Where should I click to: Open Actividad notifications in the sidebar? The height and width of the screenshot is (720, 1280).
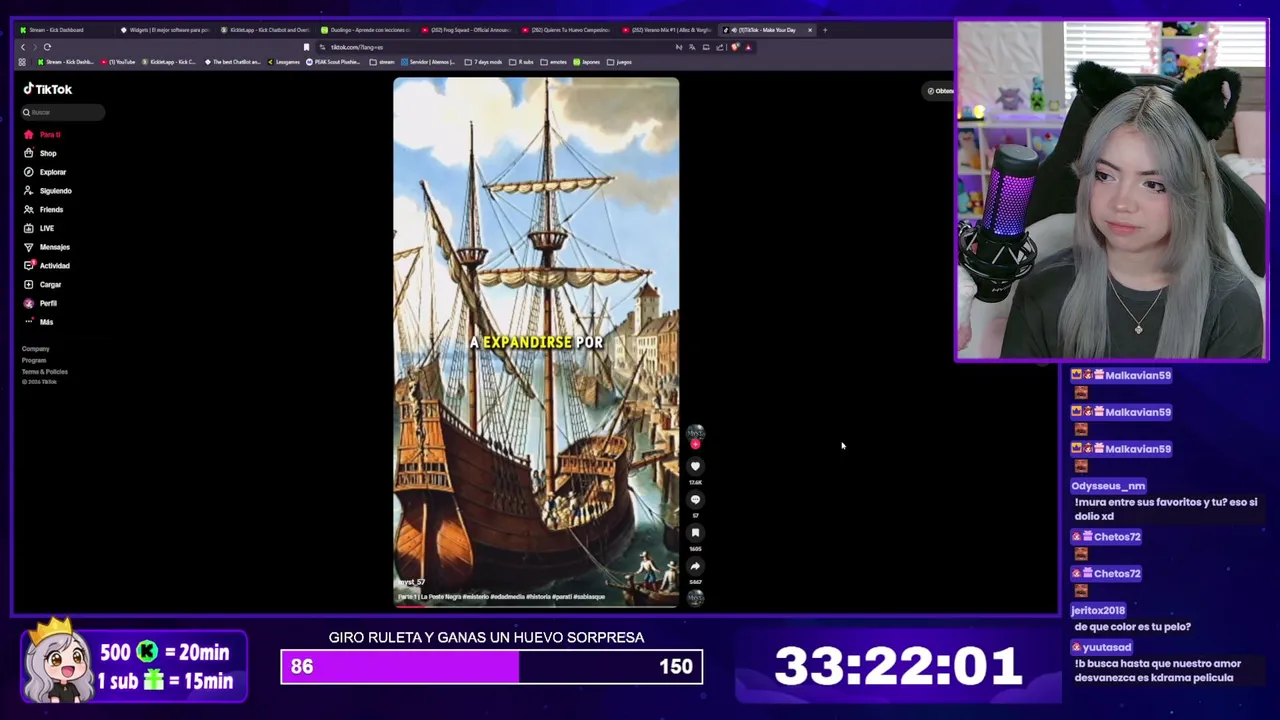[x=47, y=266]
